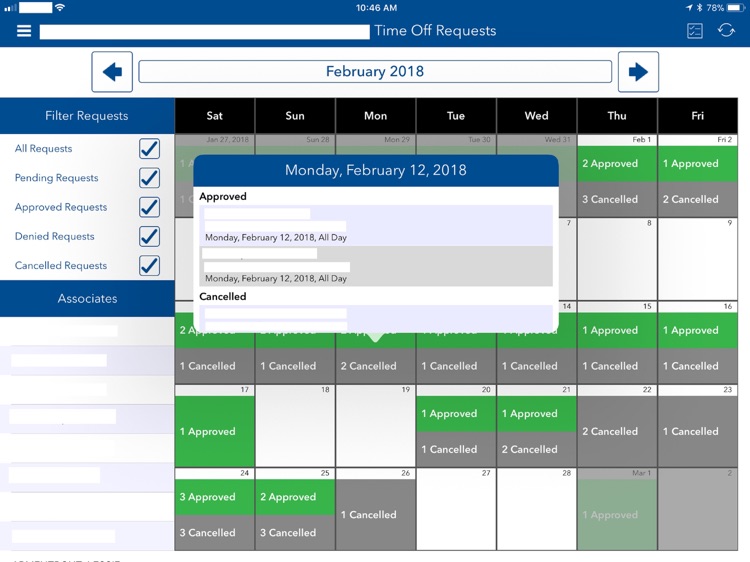
Task: Tap the Bluetooth icon in status bar
Action: point(699,8)
